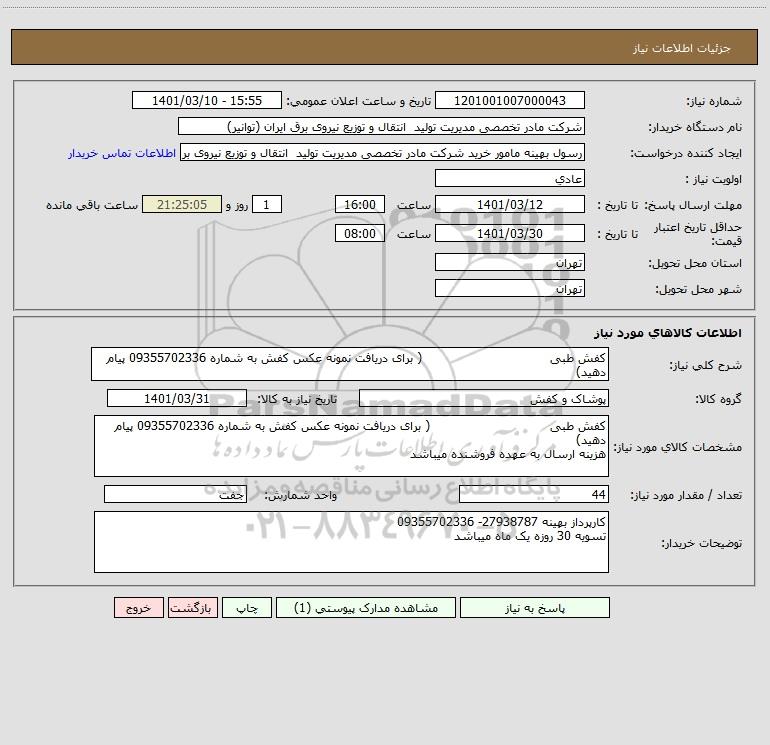Click the ایجاد کننده درخواست field
Viewport: 770px width, 745px height.
383,152
